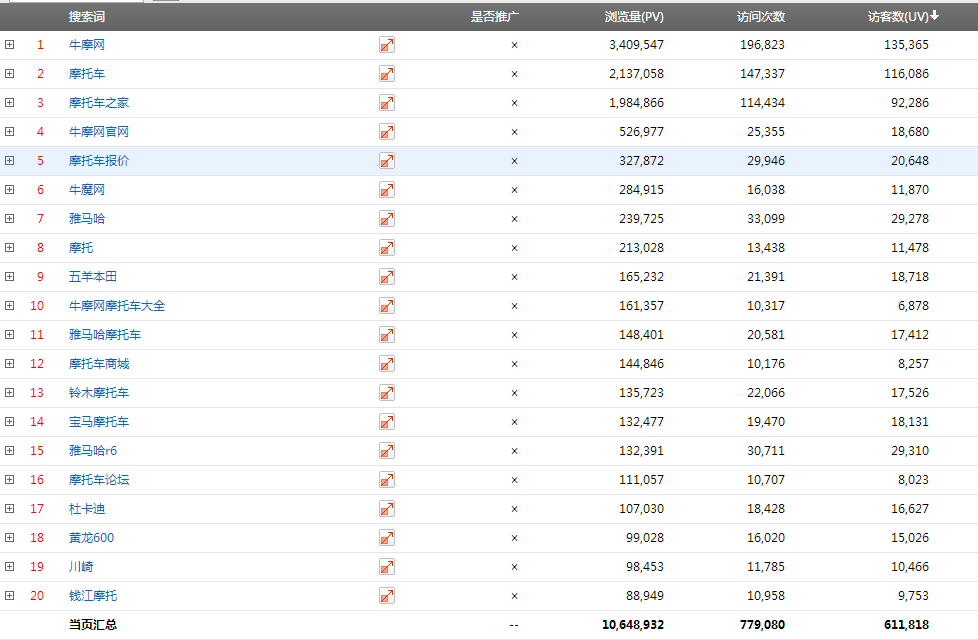Open trend chart icon for 摩托车商城
Screen dimensions: 978x640
point(387,364)
